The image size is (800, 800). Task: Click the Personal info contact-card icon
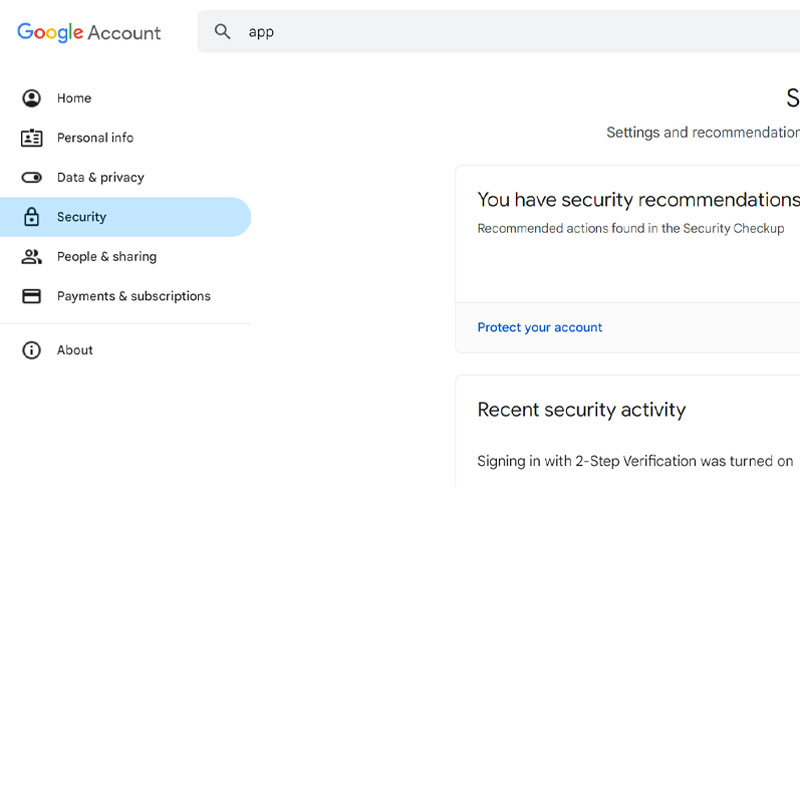coord(31,137)
